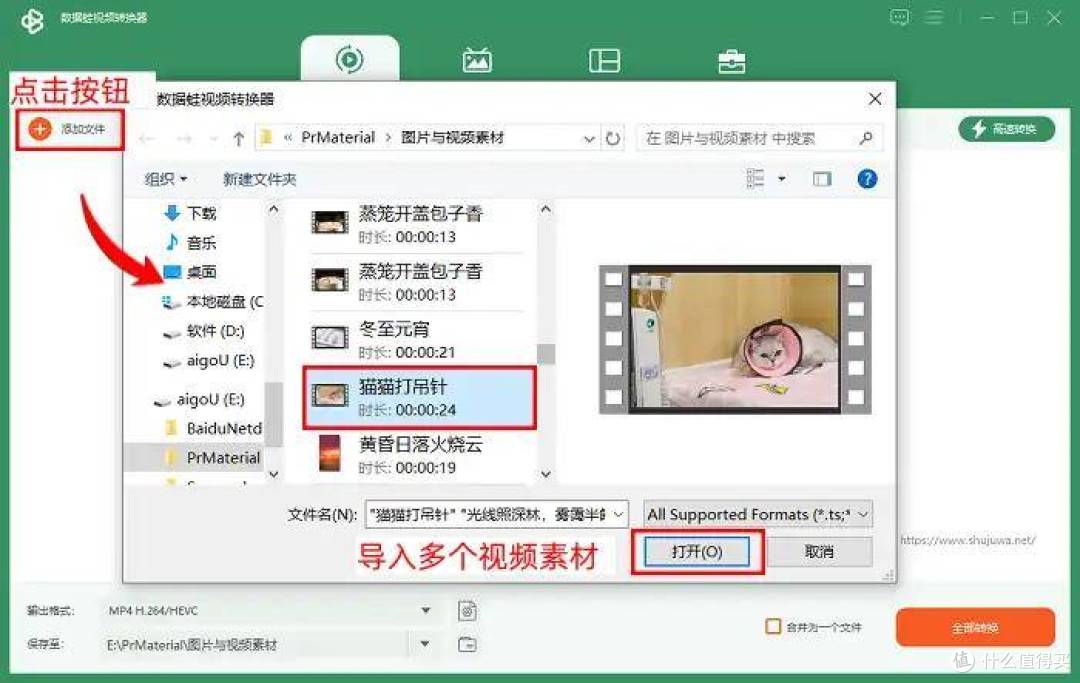The width and height of the screenshot is (1080, 683).
Task: Select first aigoU (E:) under this PC
Action: pyautogui.click(x=209, y=361)
